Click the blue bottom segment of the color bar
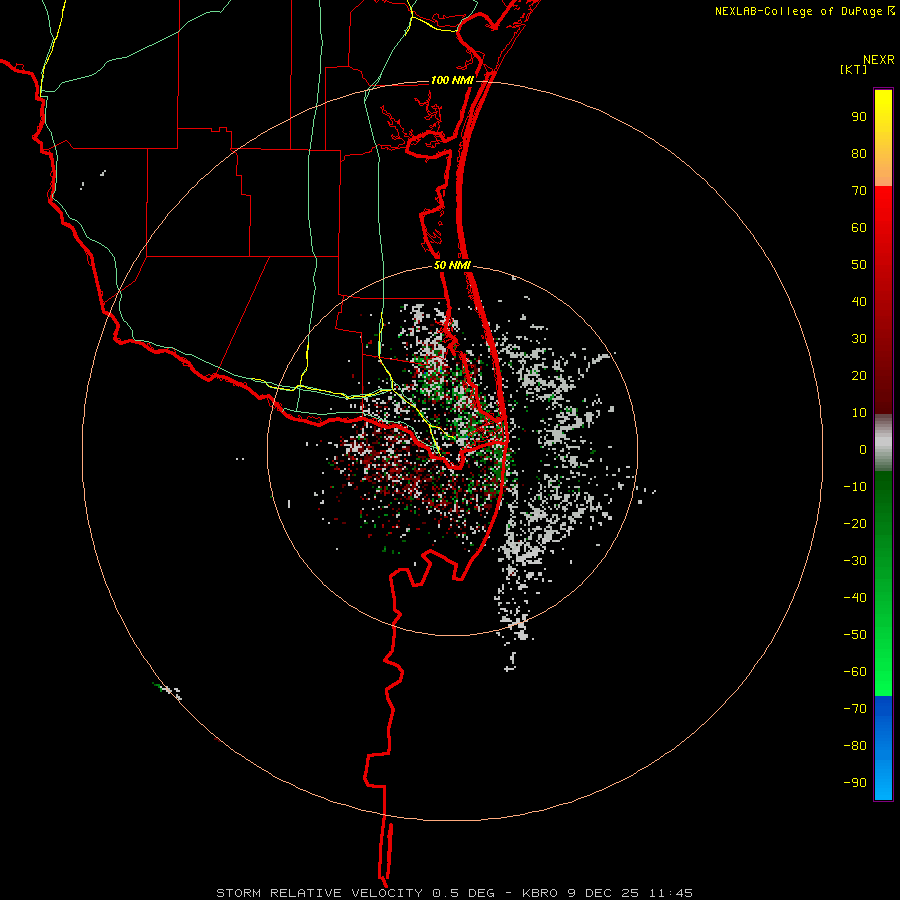Screen dimensions: 900x900 point(883,748)
